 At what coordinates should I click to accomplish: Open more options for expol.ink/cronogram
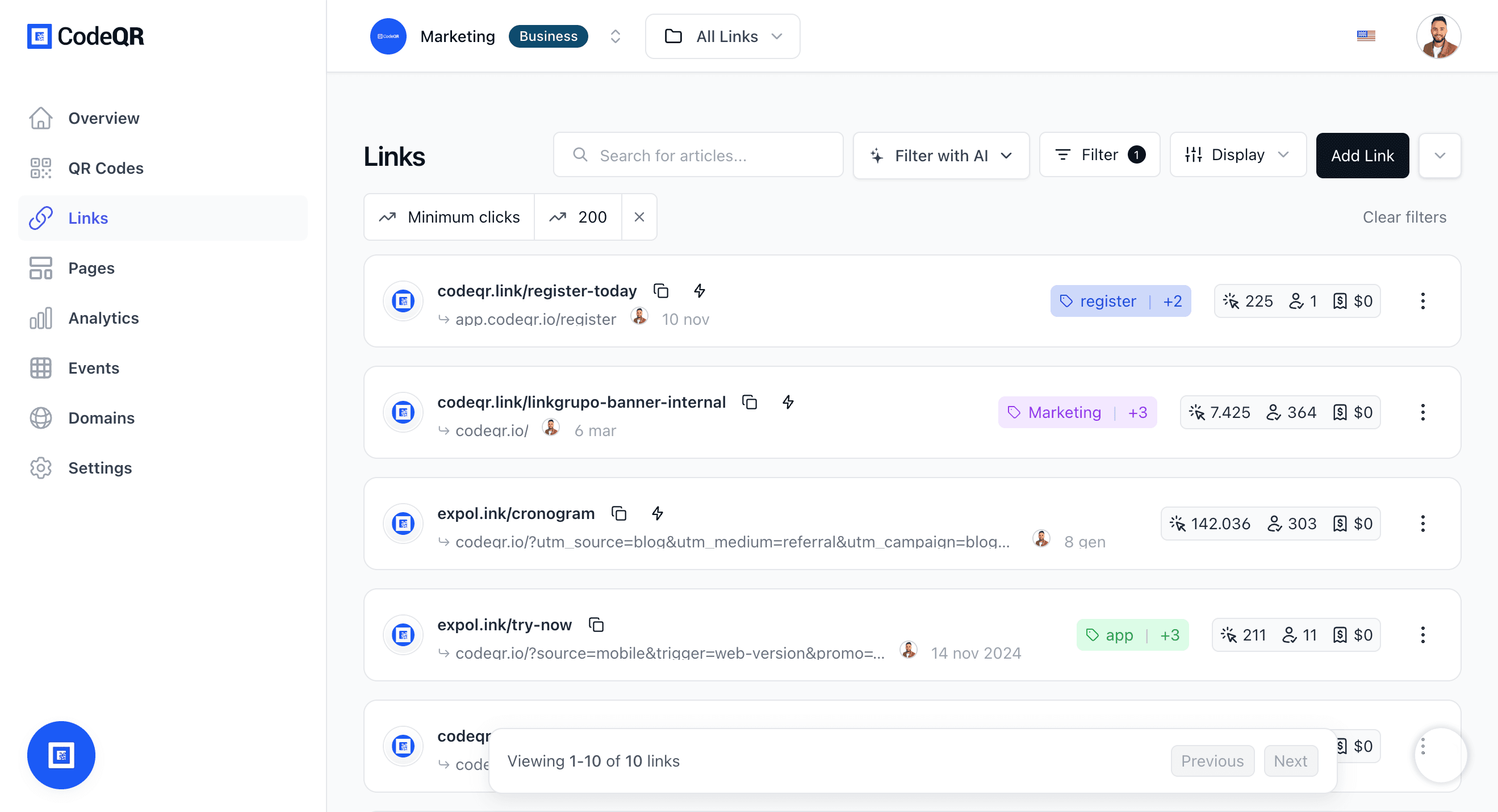point(1422,524)
